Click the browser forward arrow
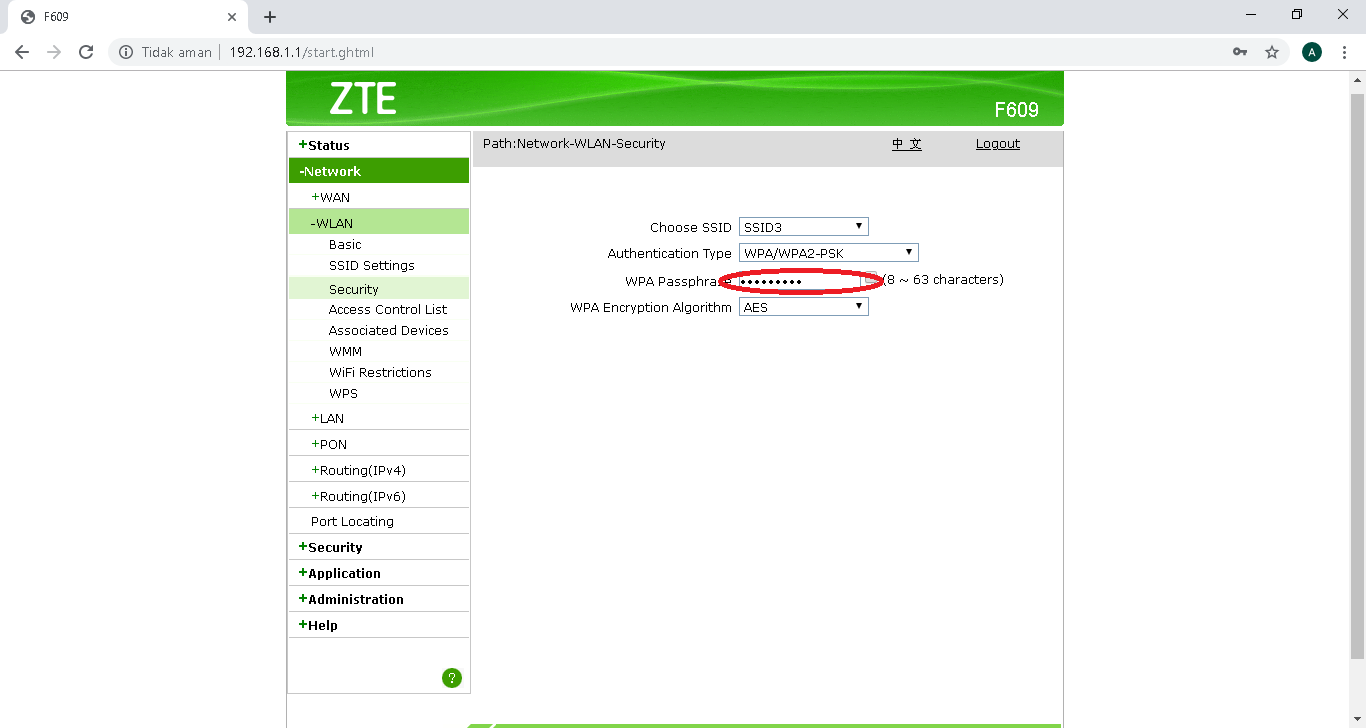Image resolution: width=1366 pixels, height=728 pixels. [54, 52]
